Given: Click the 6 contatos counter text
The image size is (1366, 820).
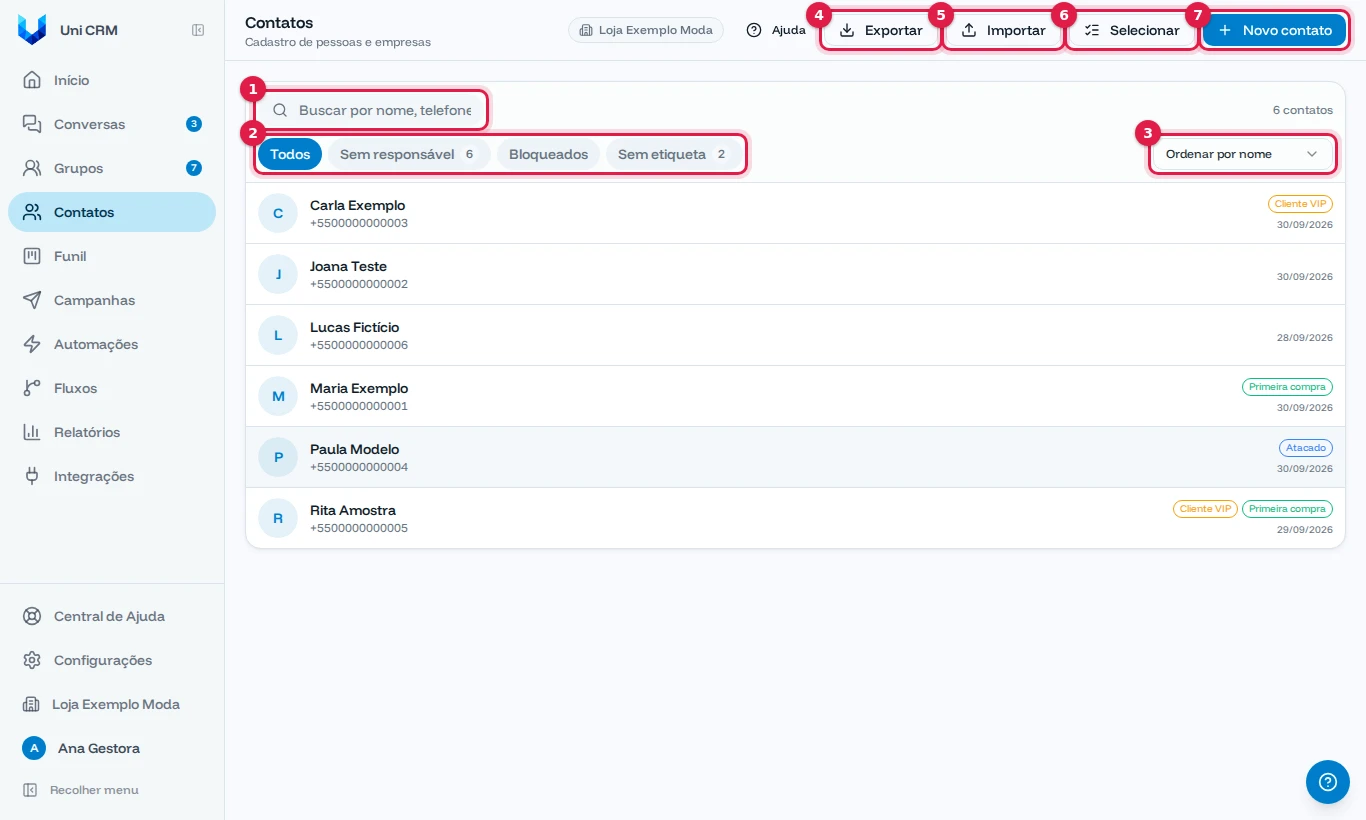Looking at the screenshot, I should point(1303,110).
